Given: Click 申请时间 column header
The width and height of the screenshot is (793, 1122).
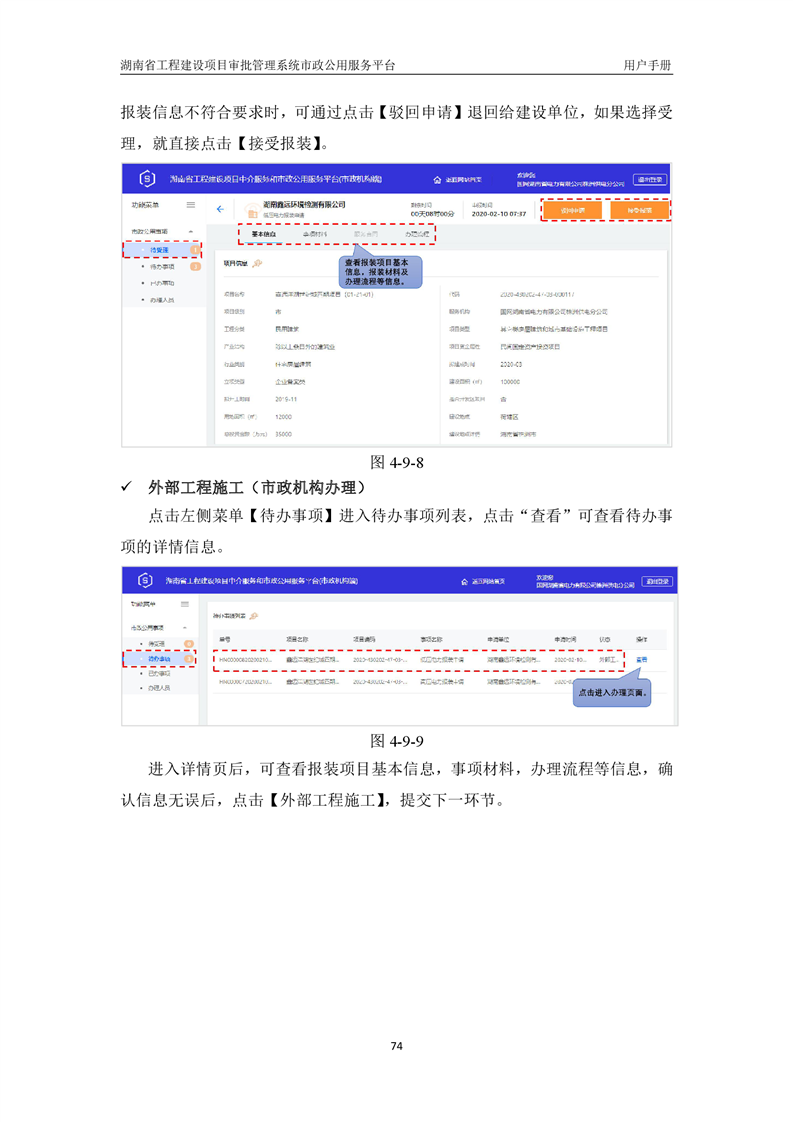Looking at the screenshot, I should click(565, 639).
